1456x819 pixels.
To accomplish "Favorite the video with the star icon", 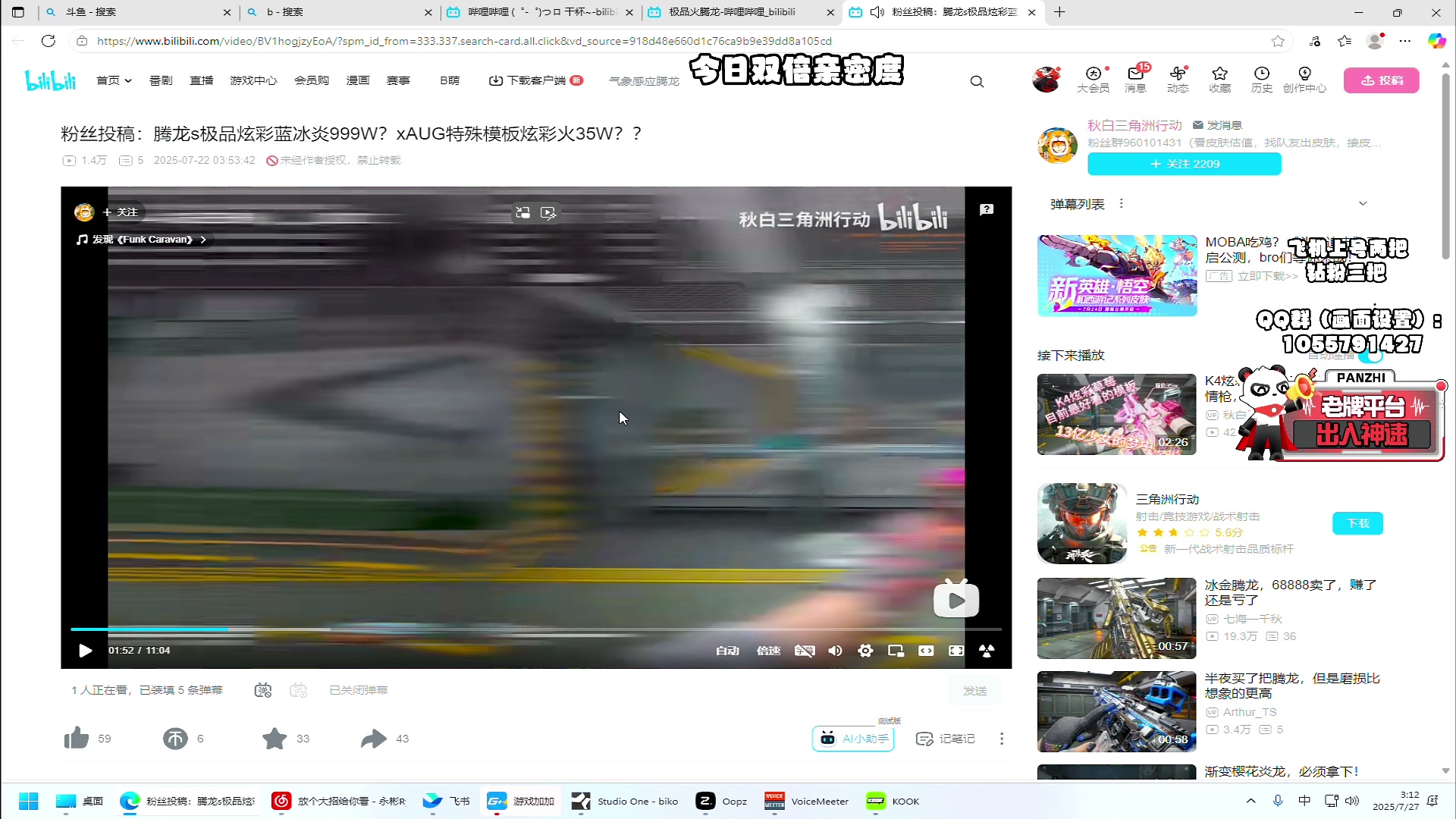I will [275, 738].
